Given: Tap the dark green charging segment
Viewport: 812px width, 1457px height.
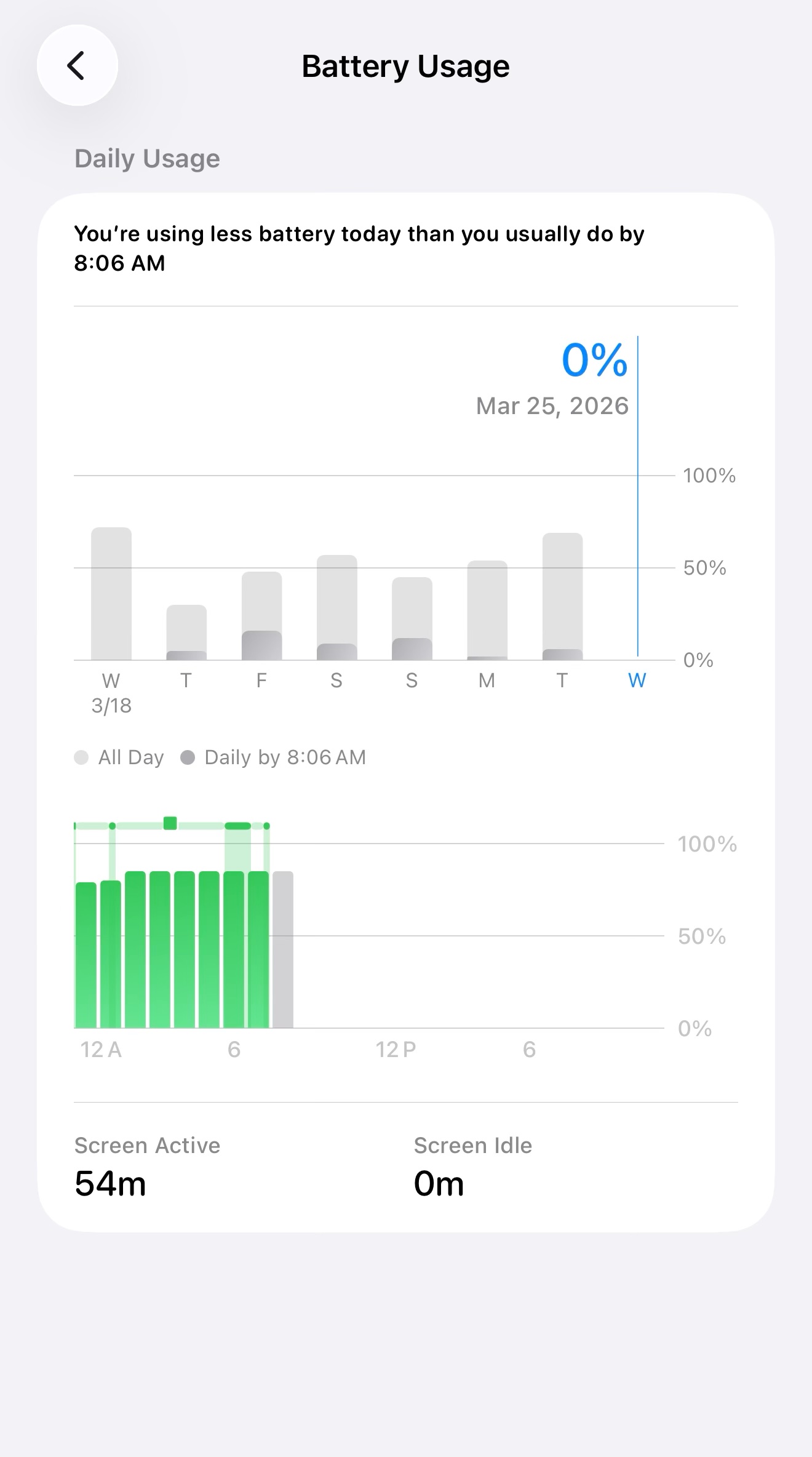Looking at the screenshot, I should click(237, 826).
